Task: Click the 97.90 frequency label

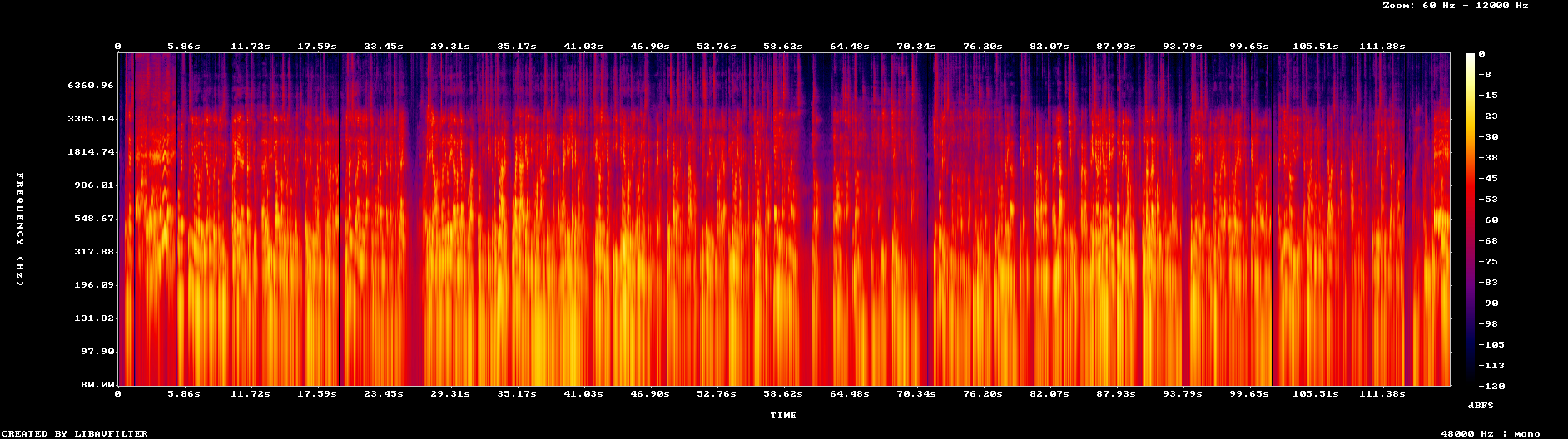Action: point(97,351)
